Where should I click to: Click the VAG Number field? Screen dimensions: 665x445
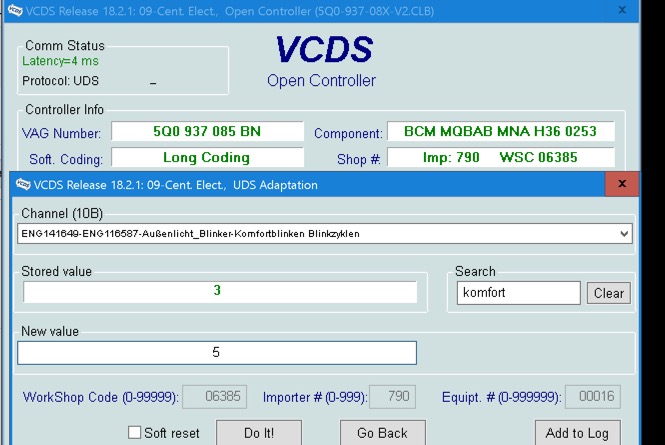(207, 132)
